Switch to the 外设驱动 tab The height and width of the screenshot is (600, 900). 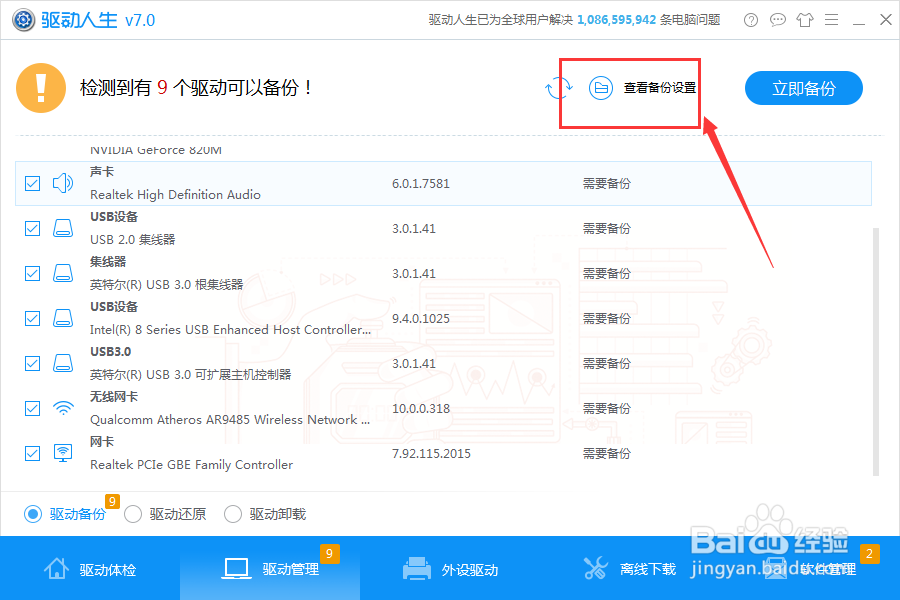(x=450, y=569)
